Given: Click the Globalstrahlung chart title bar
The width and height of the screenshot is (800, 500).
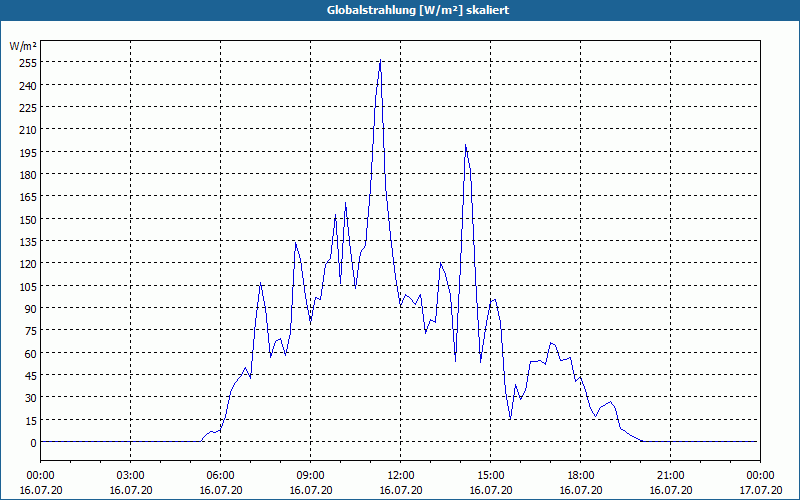Looking at the screenshot, I should [x=400, y=10].
